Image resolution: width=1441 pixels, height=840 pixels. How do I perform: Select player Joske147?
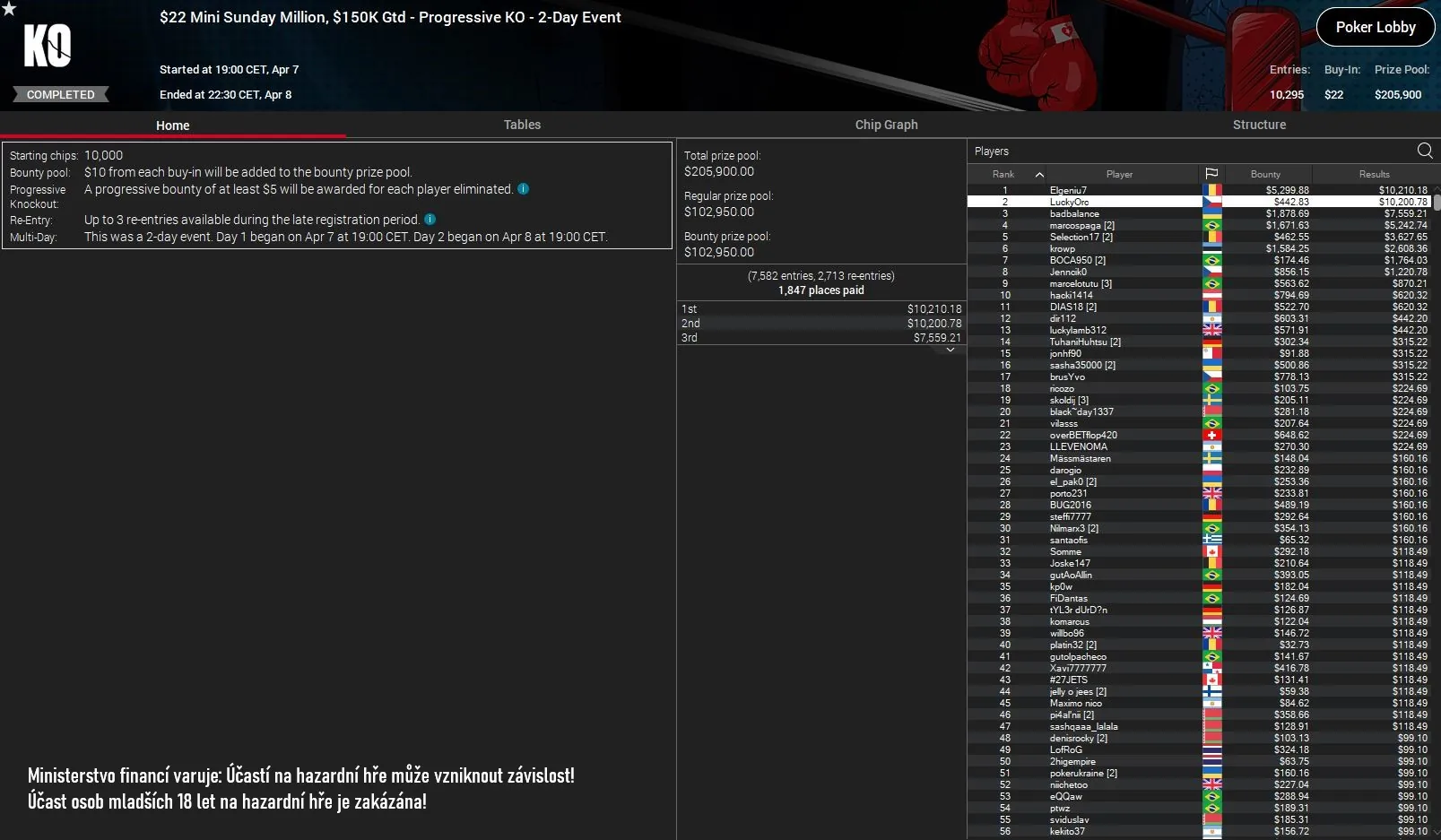1200,563
